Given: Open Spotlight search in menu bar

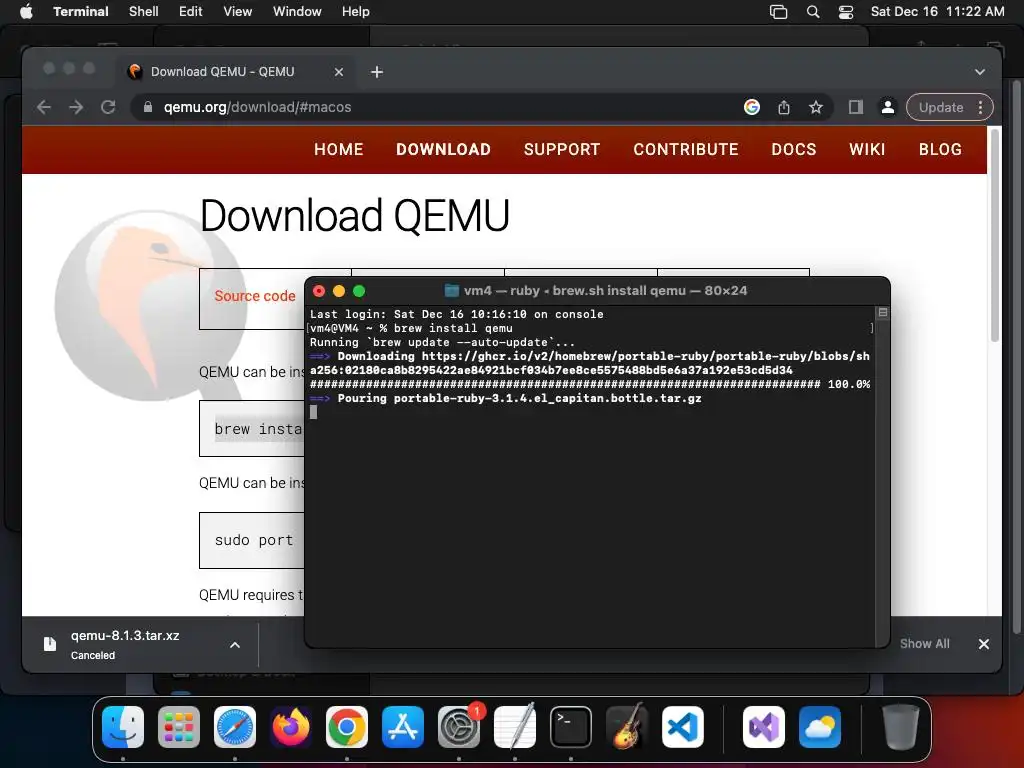Looking at the screenshot, I should tap(813, 12).
